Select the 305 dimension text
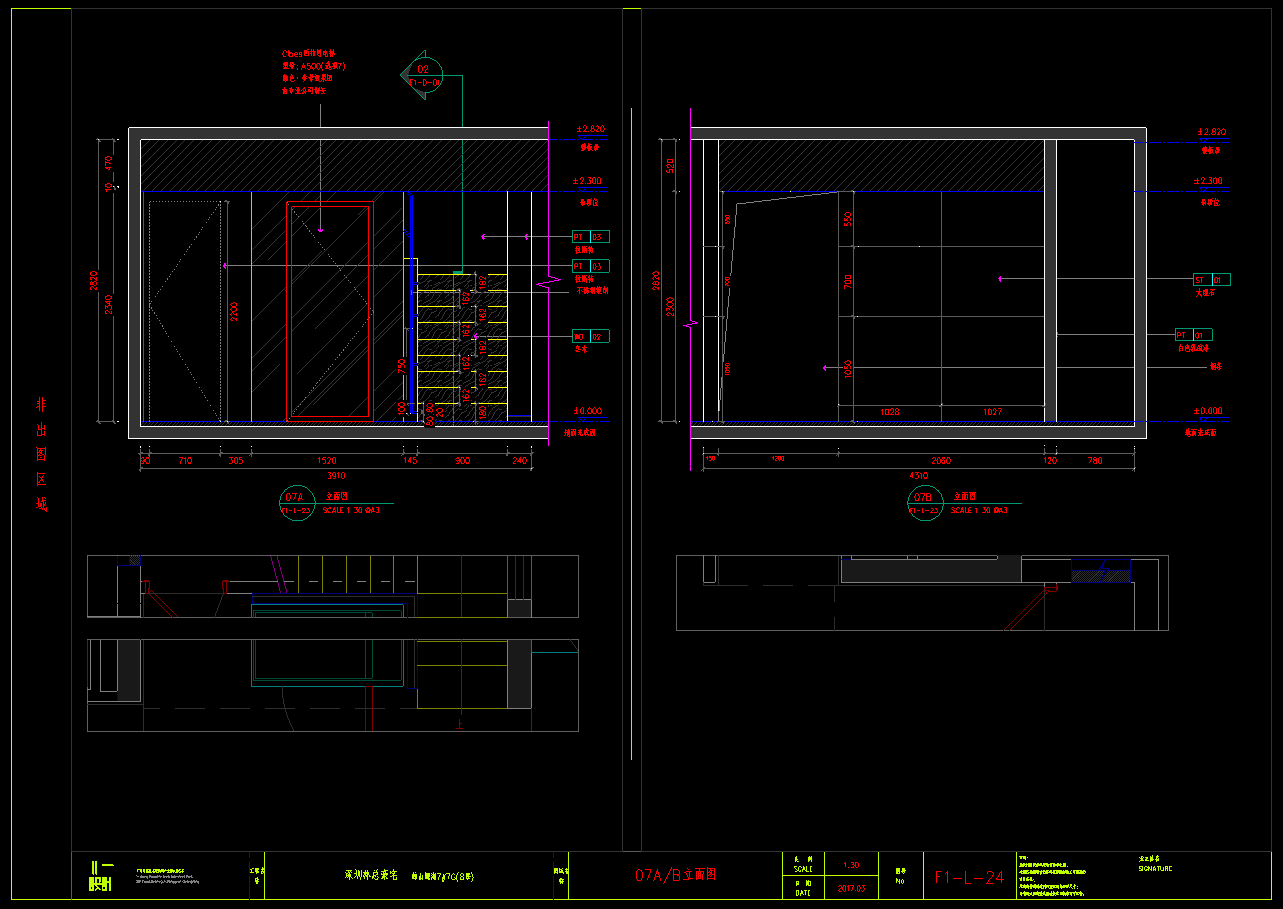 coord(236,461)
